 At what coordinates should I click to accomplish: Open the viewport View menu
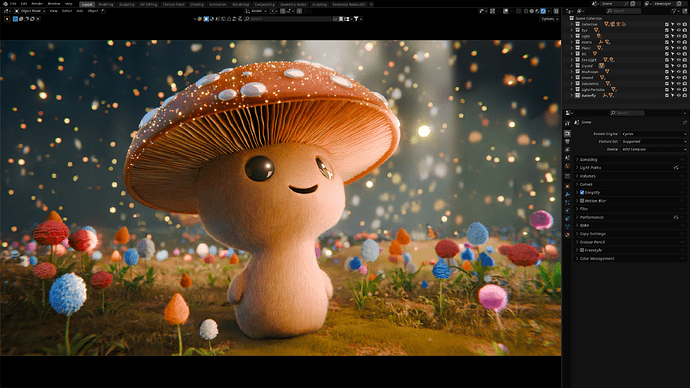tap(54, 11)
